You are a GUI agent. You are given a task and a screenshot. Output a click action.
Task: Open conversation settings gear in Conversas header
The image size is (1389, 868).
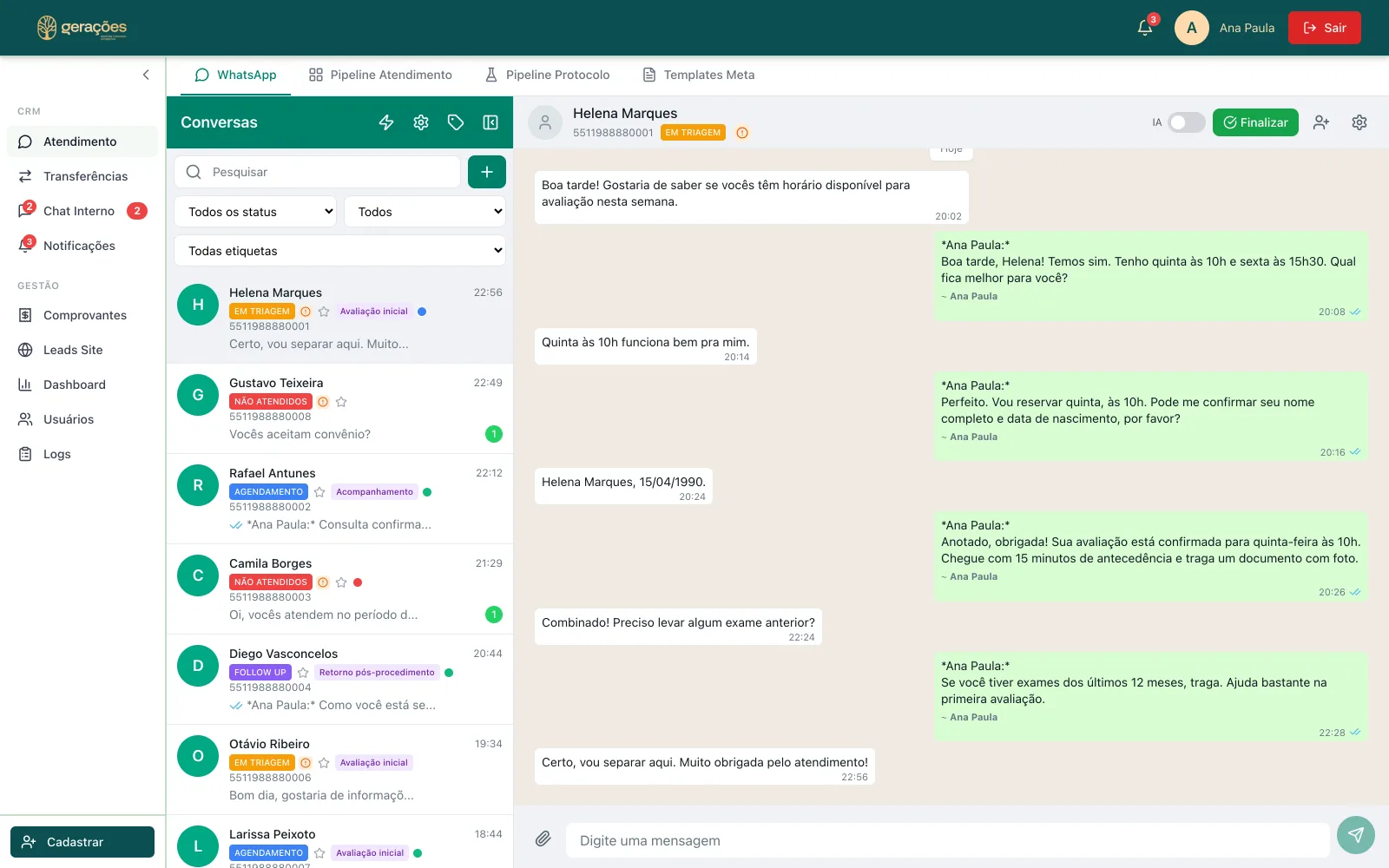pos(421,122)
